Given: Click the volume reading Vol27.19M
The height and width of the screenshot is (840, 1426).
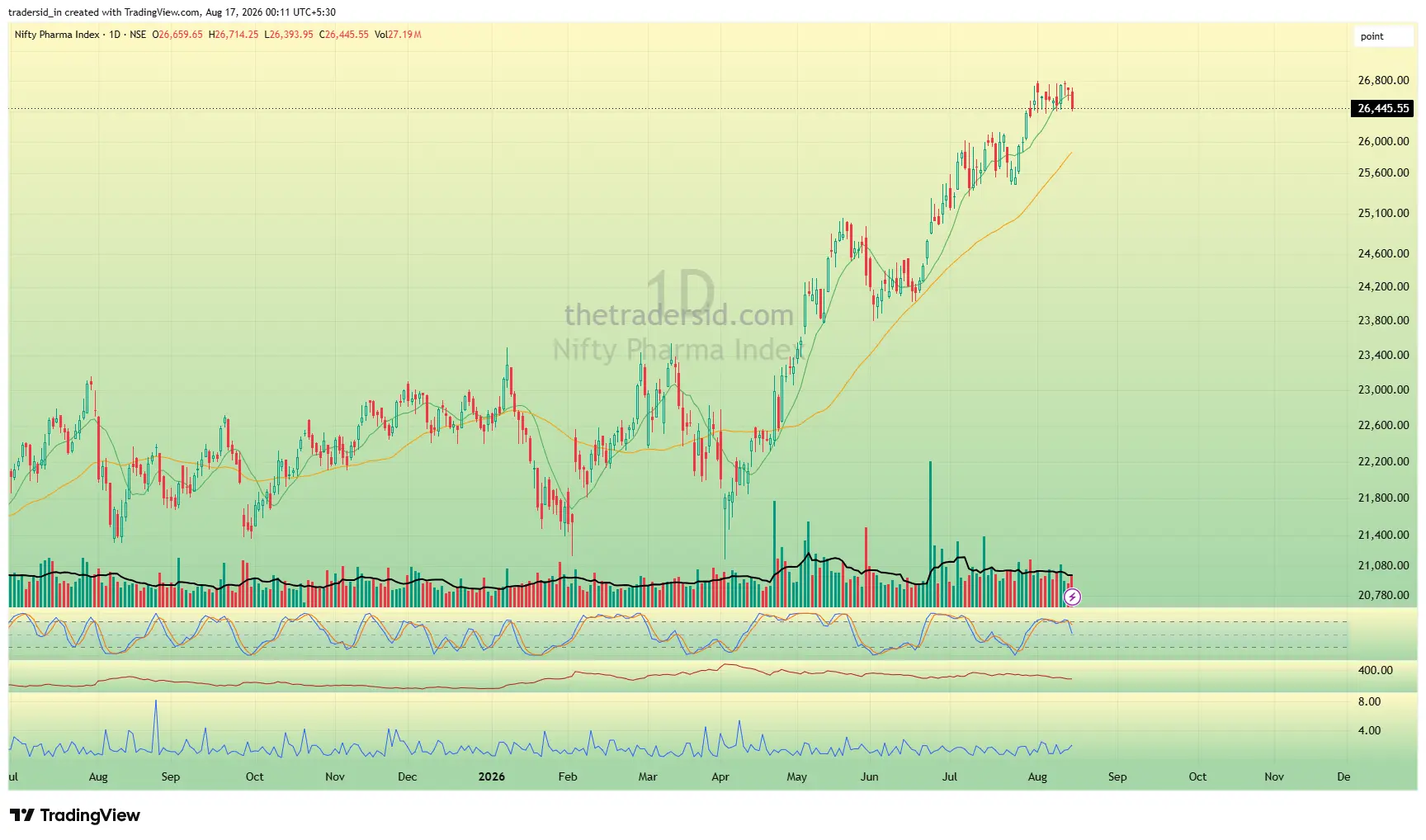Looking at the screenshot, I should tap(398, 35).
